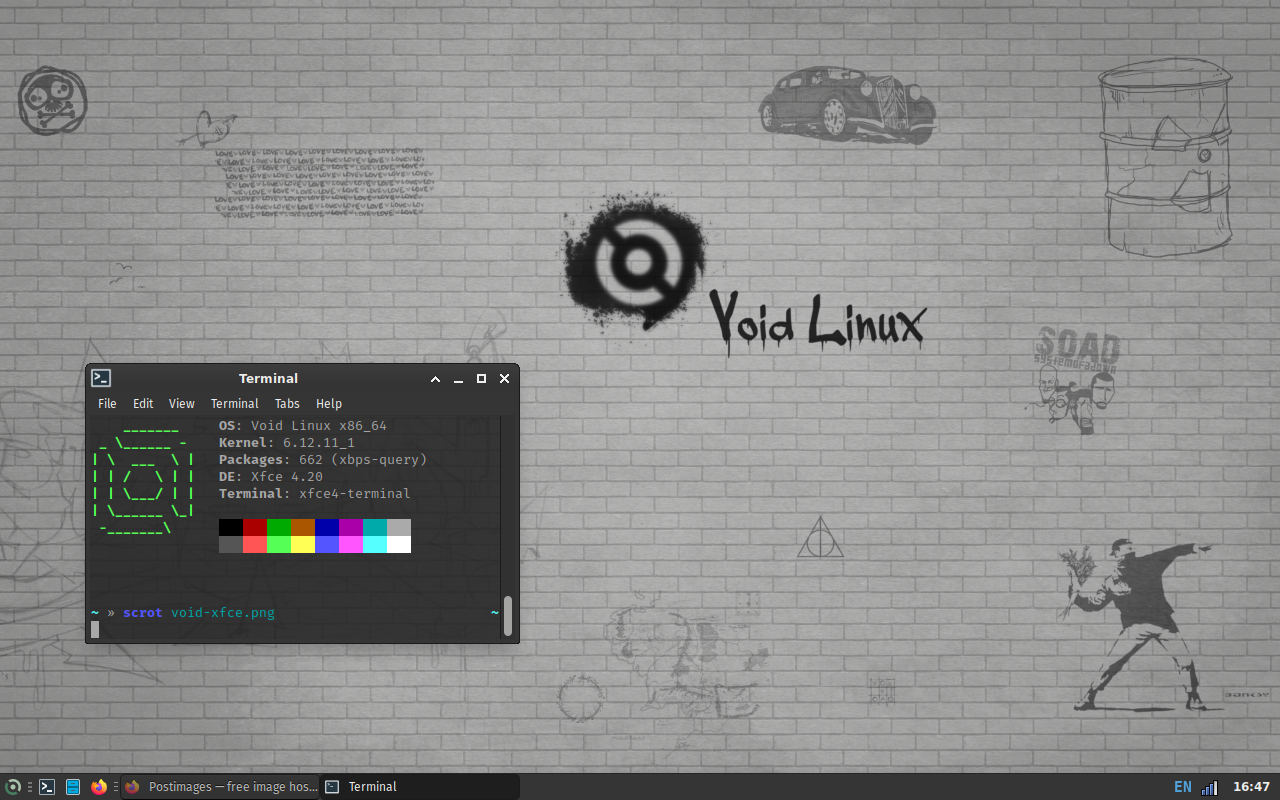Image resolution: width=1280 pixels, height=800 pixels.
Task: Open the Help menu in Terminal
Action: pos(329,404)
